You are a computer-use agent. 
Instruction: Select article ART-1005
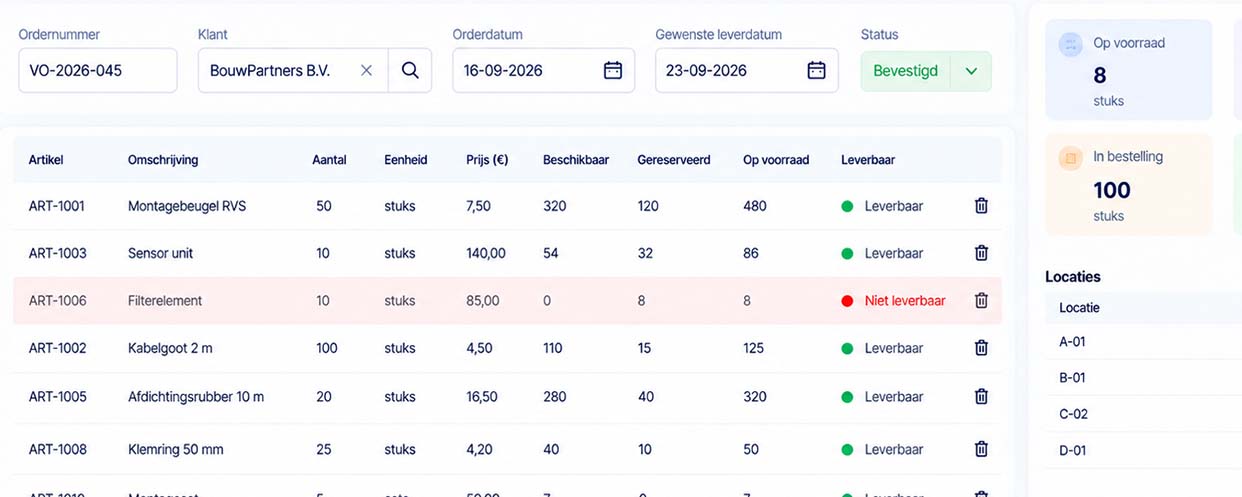pos(57,396)
